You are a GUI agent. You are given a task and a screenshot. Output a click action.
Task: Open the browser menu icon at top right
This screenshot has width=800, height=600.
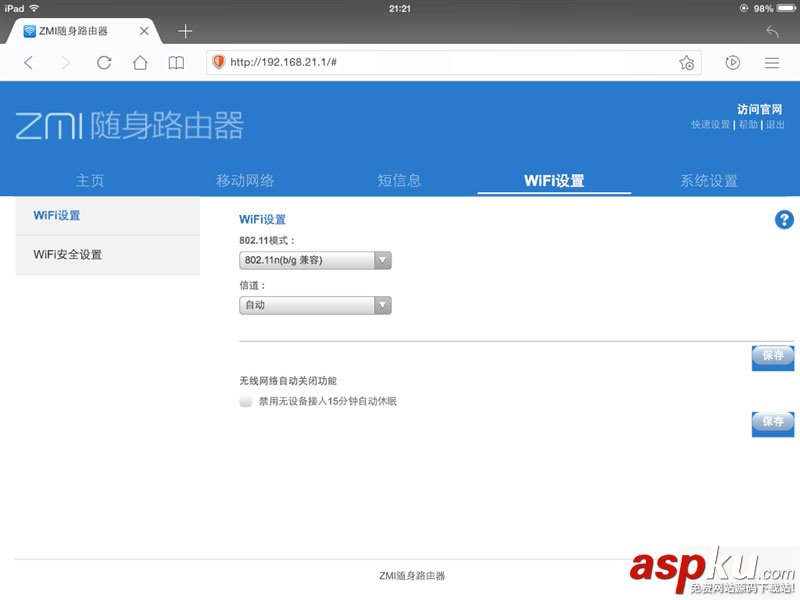click(x=772, y=62)
